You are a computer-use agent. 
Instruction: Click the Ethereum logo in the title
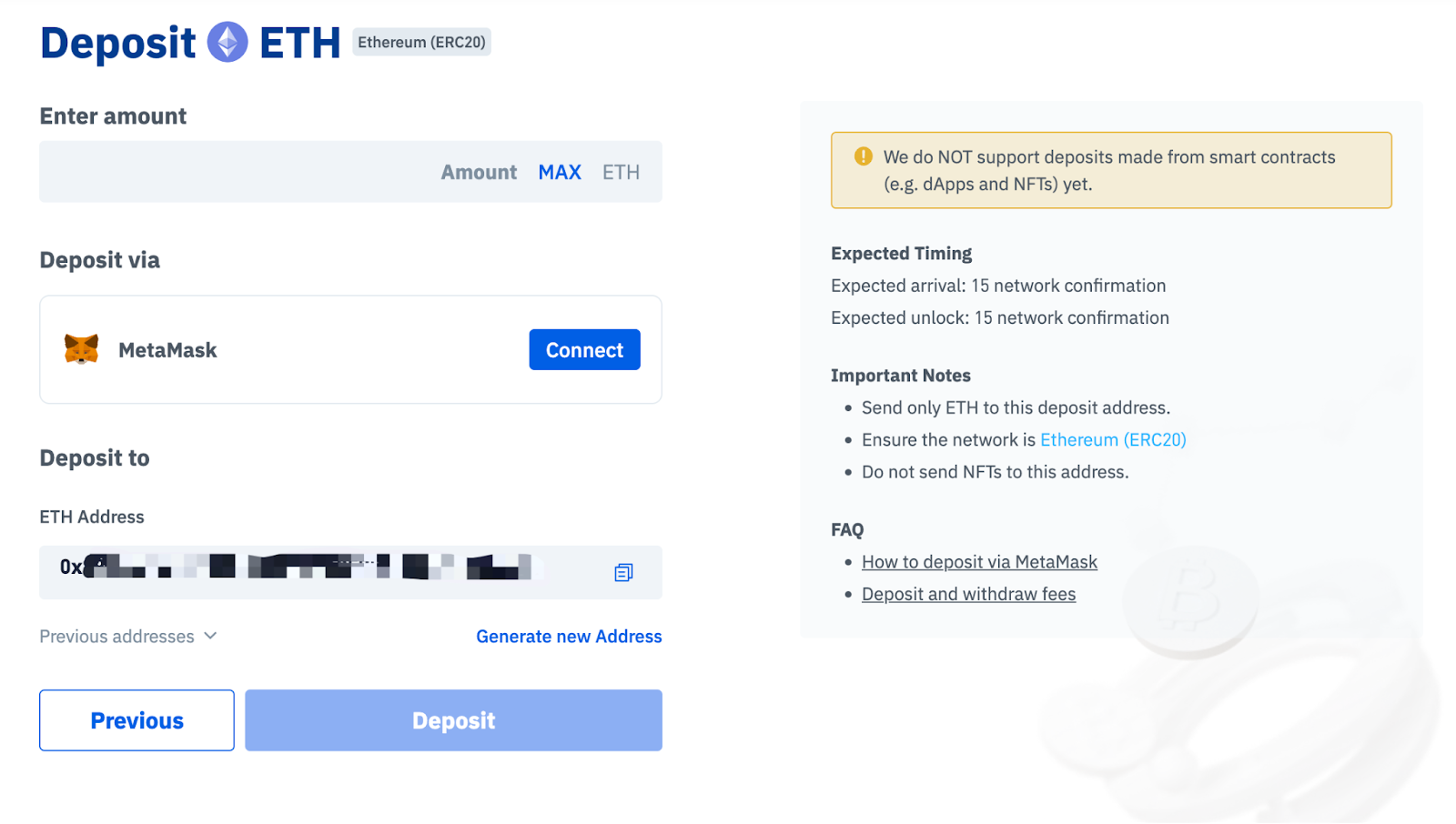click(x=227, y=42)
